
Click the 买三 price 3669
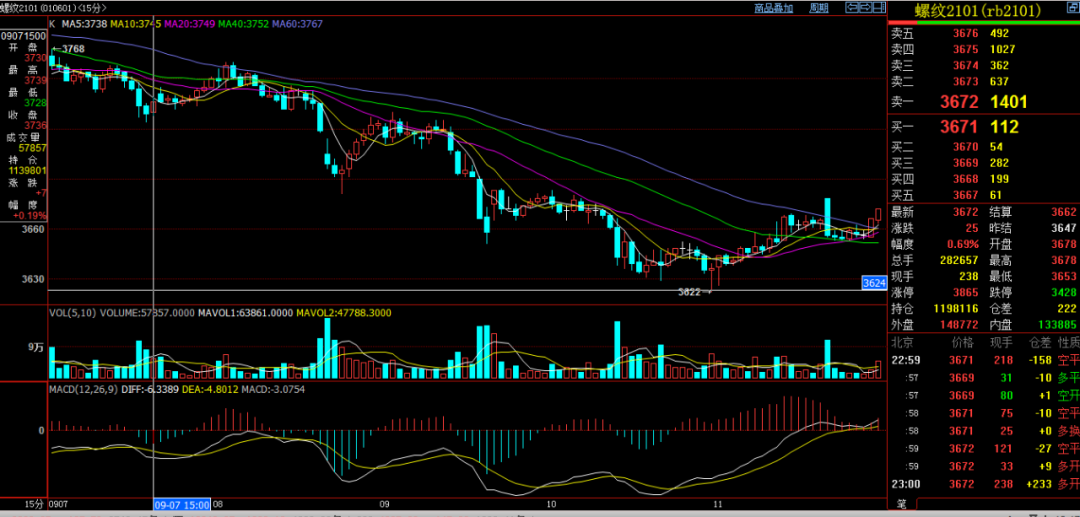pos(966,163)
